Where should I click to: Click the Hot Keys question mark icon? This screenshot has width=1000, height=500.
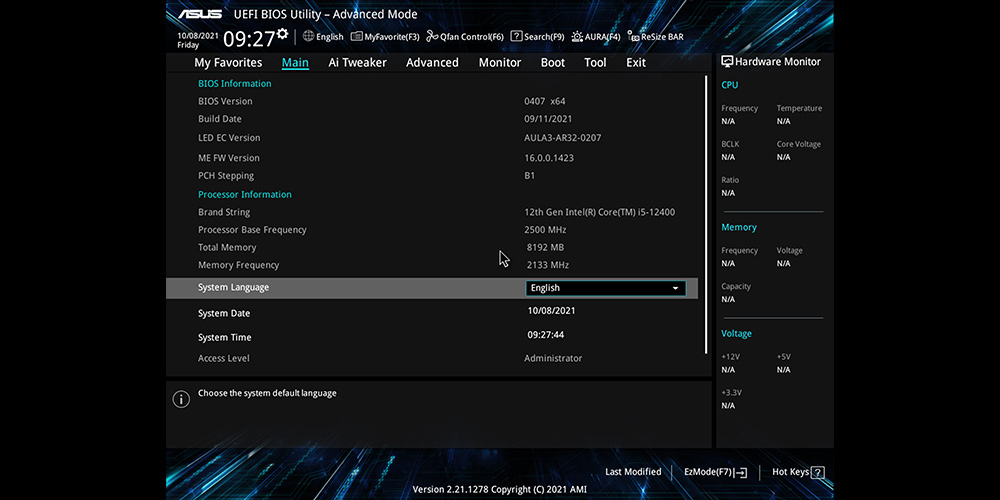tap(818, 473)
